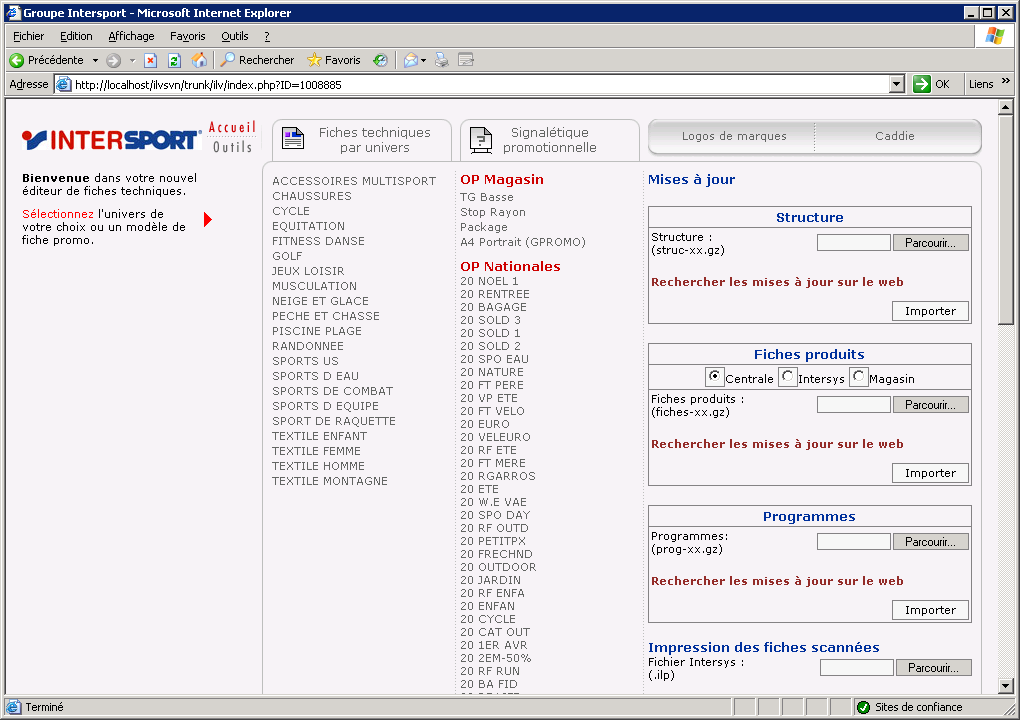1020x720 pixels.
Task: Open the CHAUSSURES universe link
Action: click(x=312, y=196)
